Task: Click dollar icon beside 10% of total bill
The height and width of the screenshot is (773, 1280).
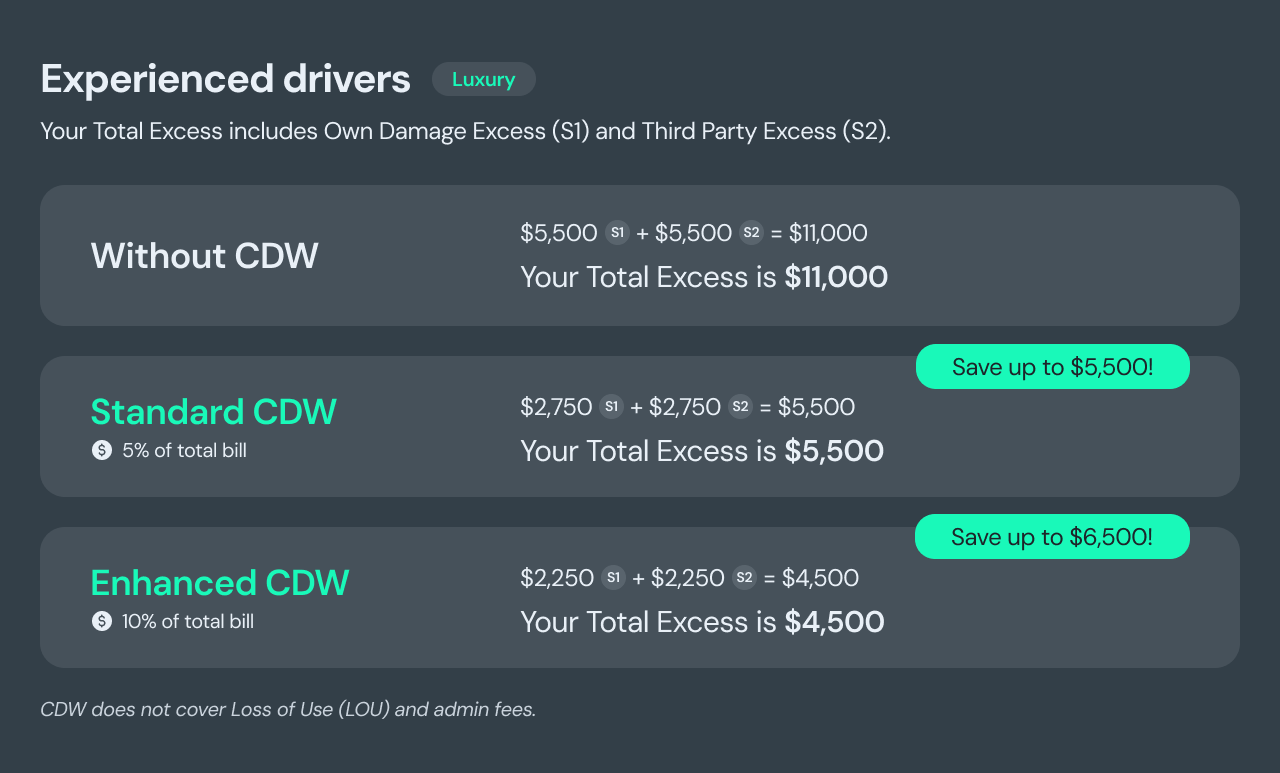Action: [101, 622]
